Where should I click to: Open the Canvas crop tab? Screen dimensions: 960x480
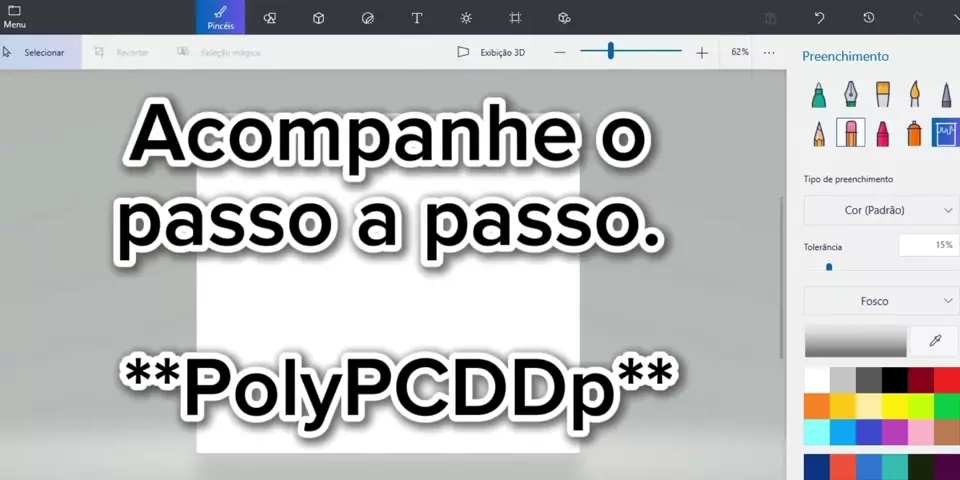pyautogui.click(x=516, y=18)
